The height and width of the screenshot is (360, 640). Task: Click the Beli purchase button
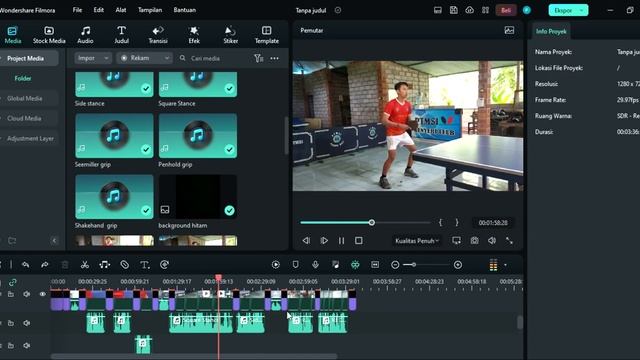[506, 10]
